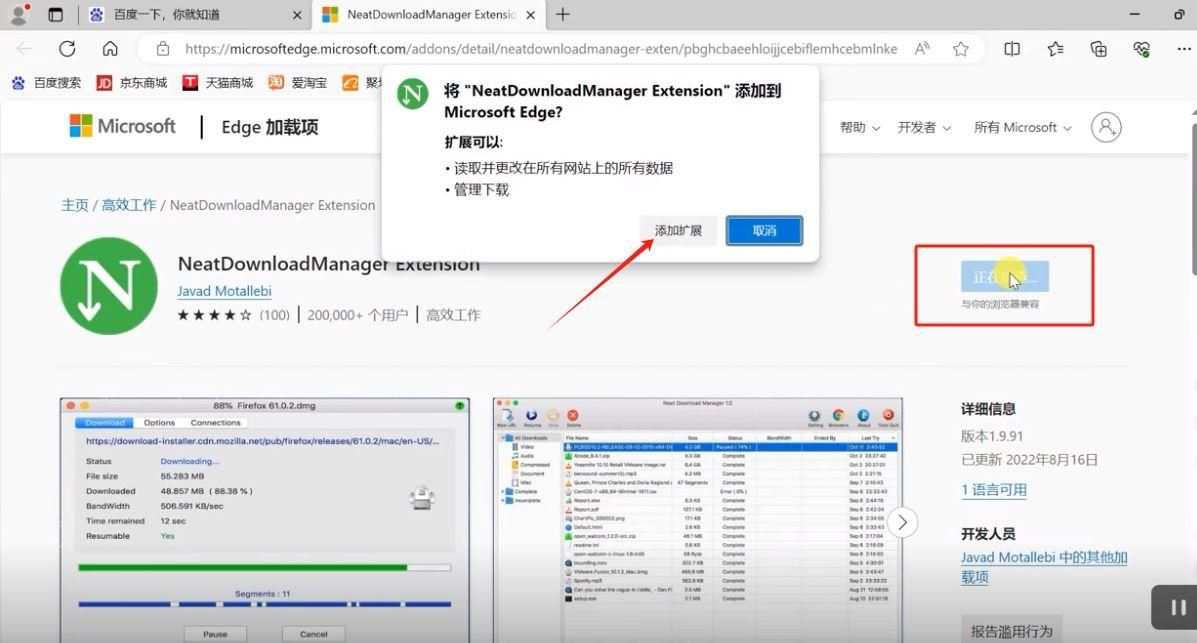
Task: Open the download list window screenshot
Action: pos(698,520)
